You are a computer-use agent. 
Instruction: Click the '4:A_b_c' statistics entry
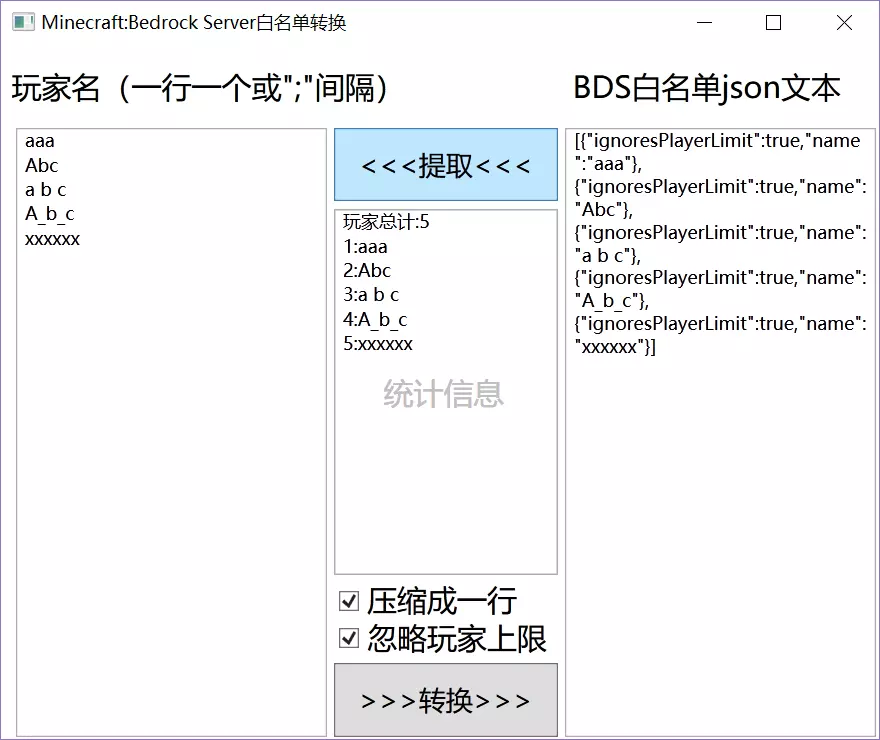(x=375, y=320)
